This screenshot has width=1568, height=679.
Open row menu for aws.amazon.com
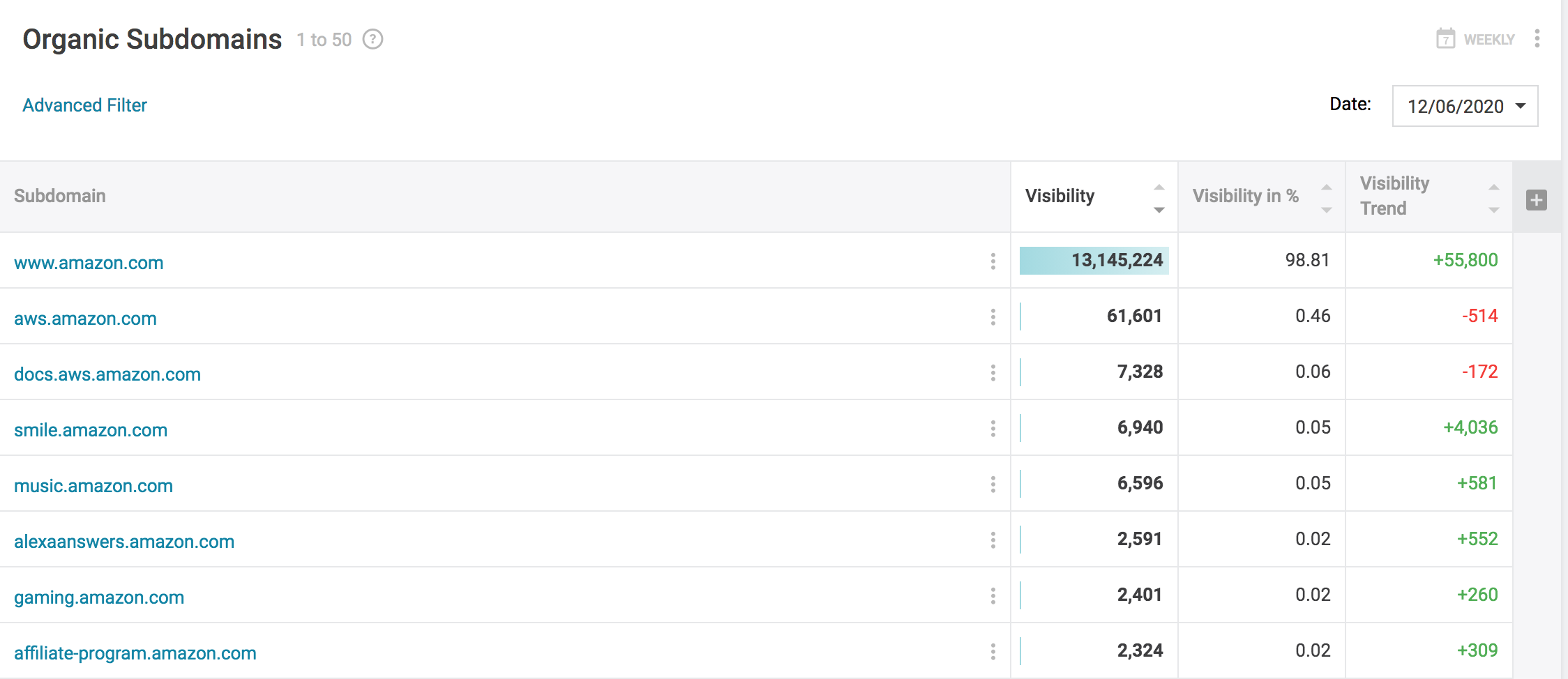[x=993, y=317]
